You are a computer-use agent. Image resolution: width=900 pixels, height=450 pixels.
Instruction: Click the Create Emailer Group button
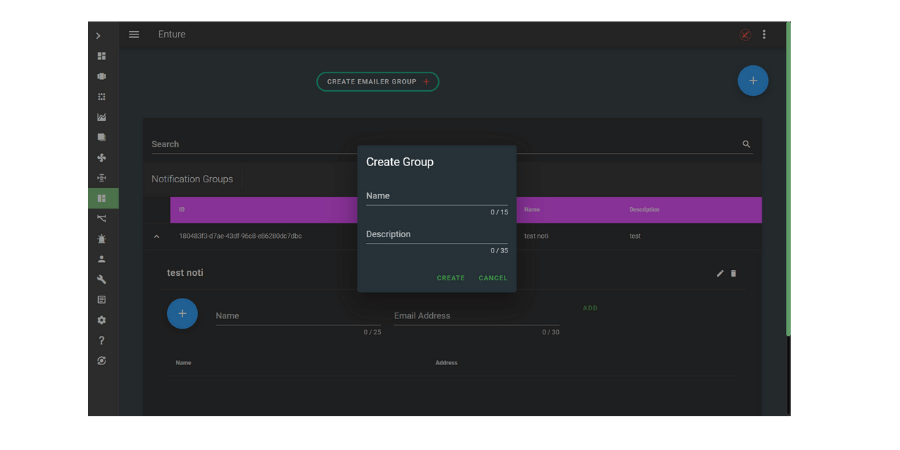coord(377,82)
